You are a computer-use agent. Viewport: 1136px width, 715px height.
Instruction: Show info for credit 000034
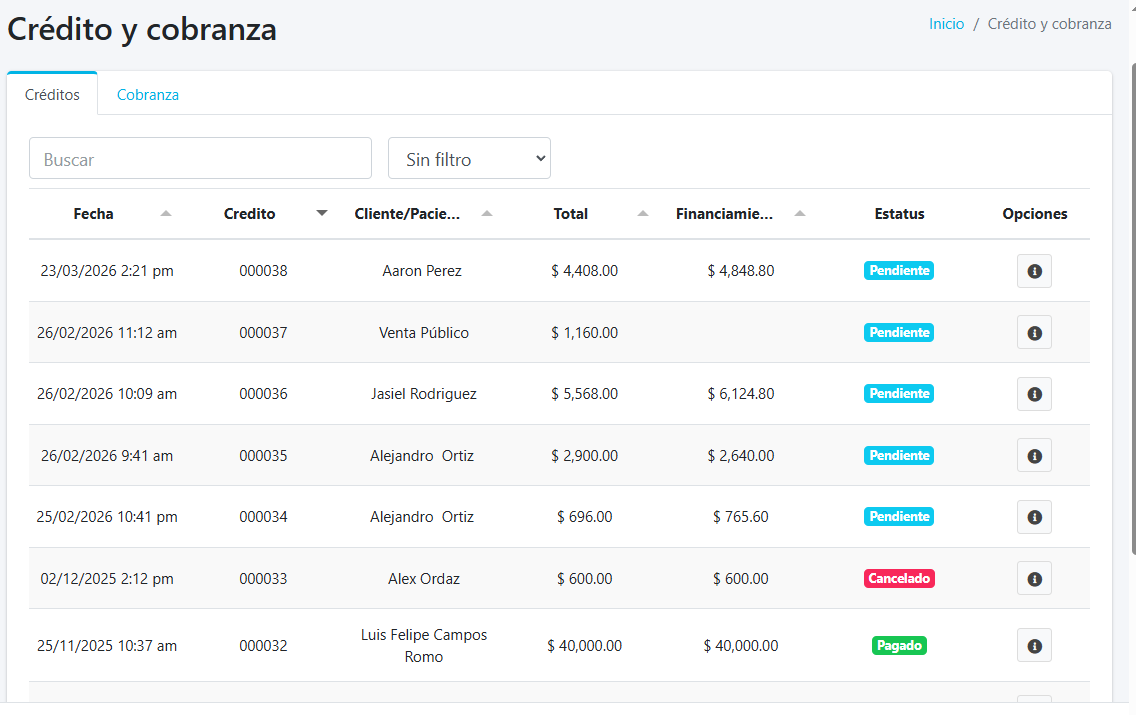coord(1034,517)
